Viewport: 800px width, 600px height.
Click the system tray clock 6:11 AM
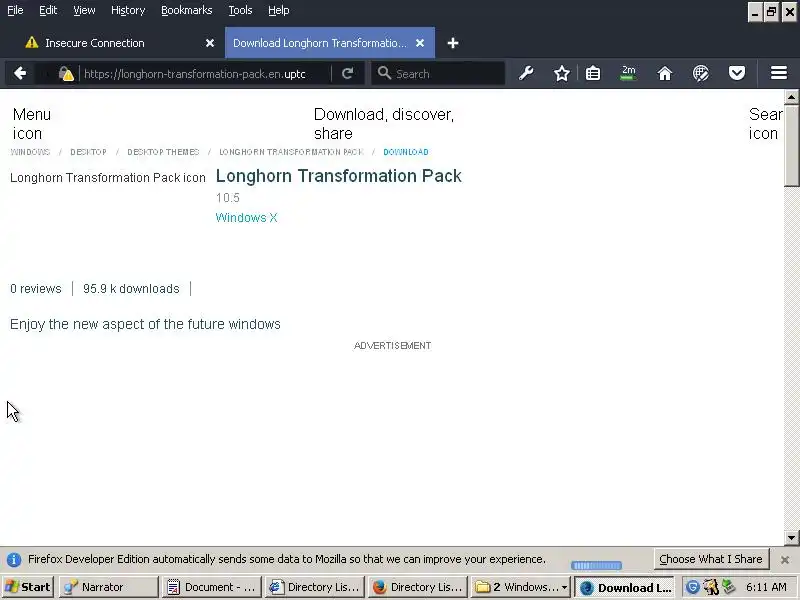pos(767,587)
